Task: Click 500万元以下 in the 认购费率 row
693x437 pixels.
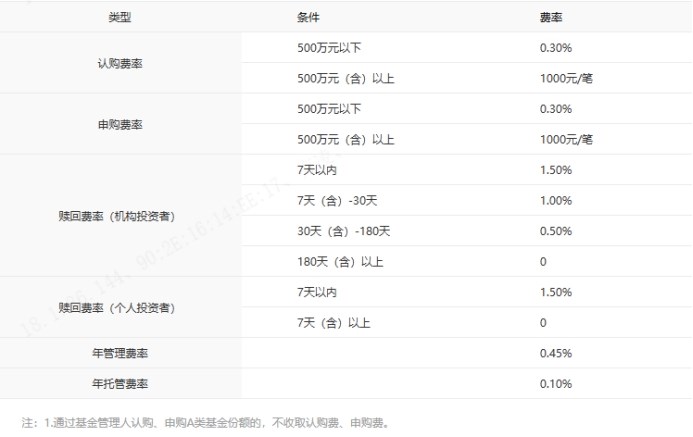Action: click(329, 48)
